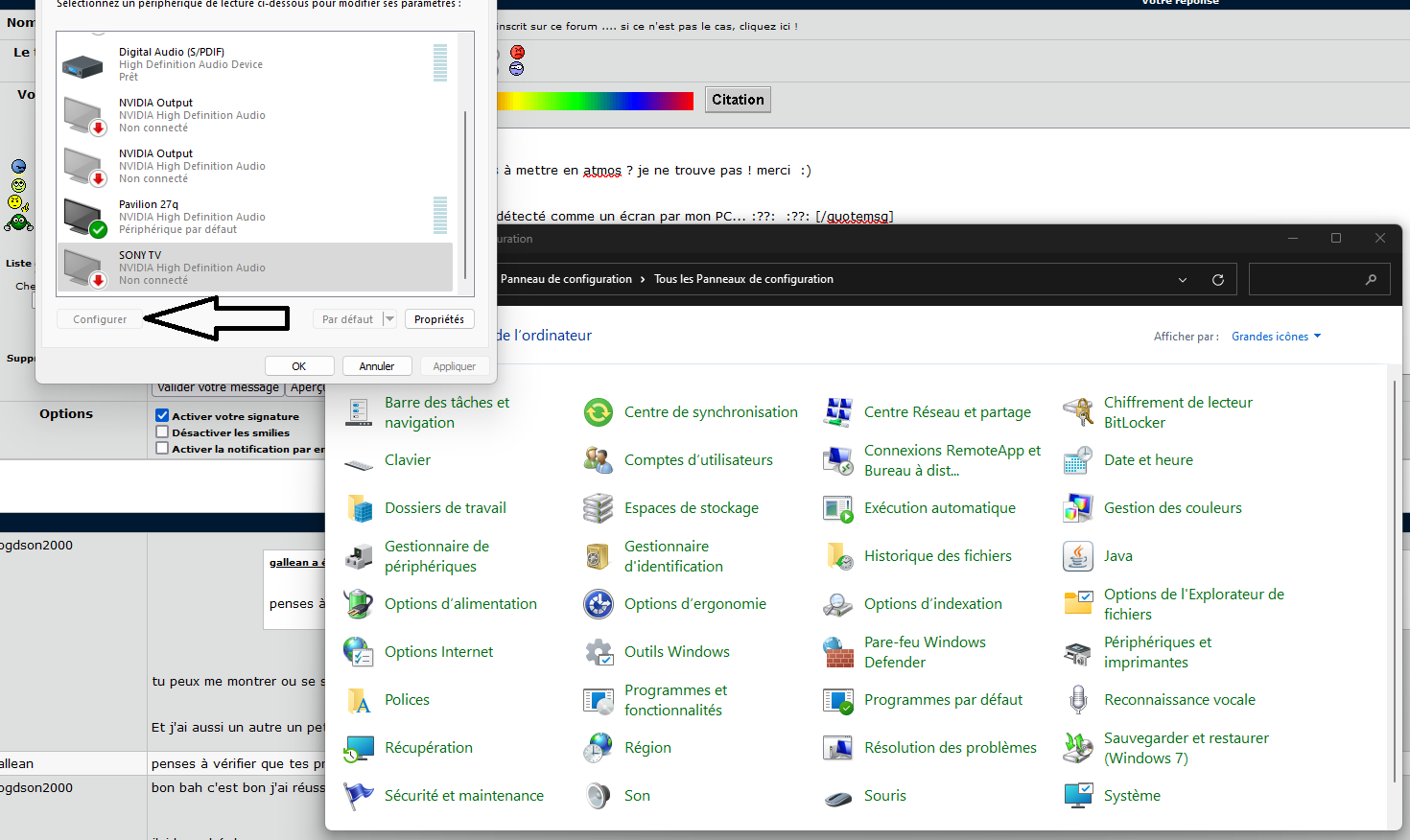Image resolution: width=1410 pixels, height=840 pixels.
Task: Open the Java icon
Action: click(1078, 556)
